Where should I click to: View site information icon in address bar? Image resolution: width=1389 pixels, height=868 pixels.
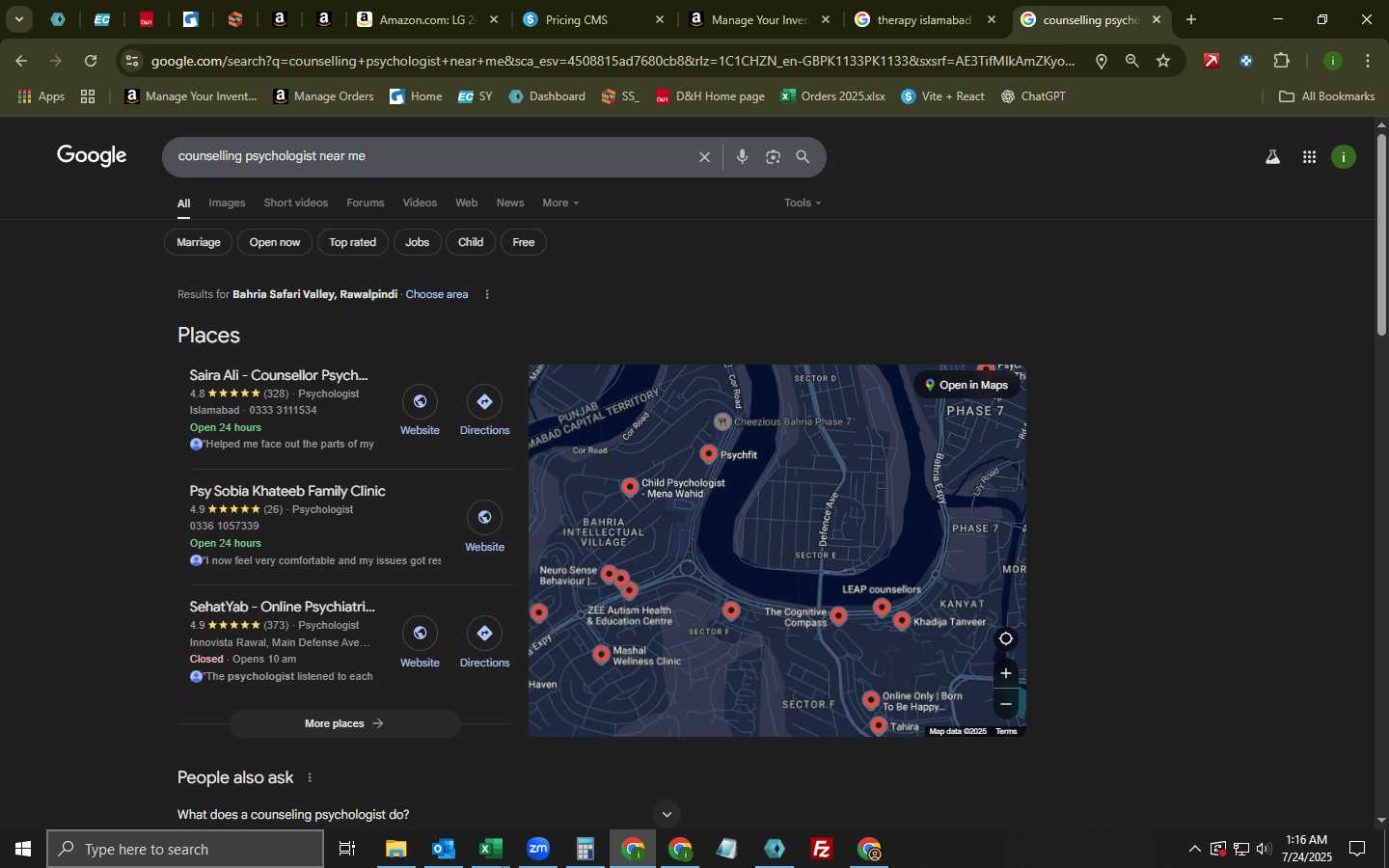(x=132, y=61)
